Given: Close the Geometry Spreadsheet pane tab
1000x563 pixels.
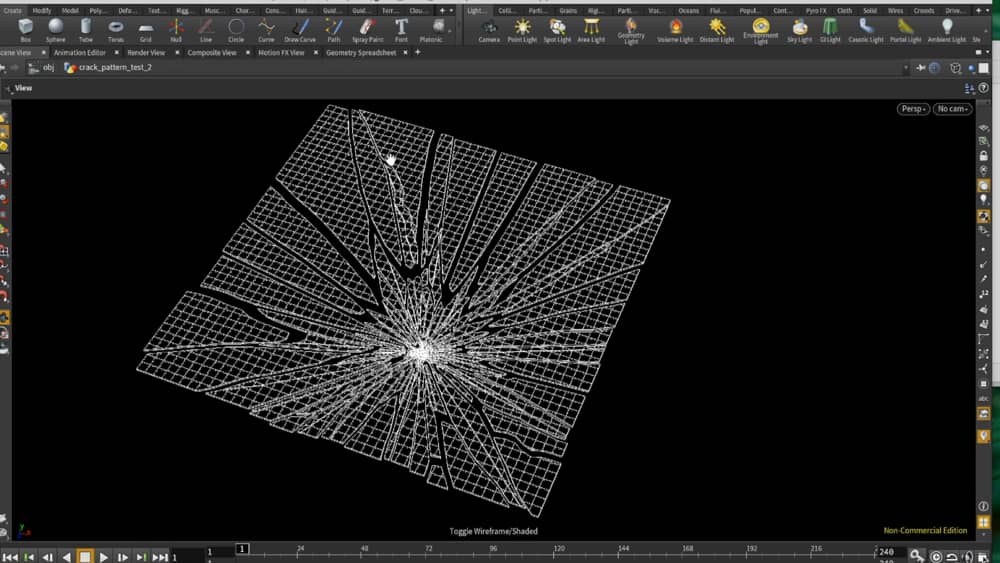Looking at the screenshot, I should pos(406,52).
